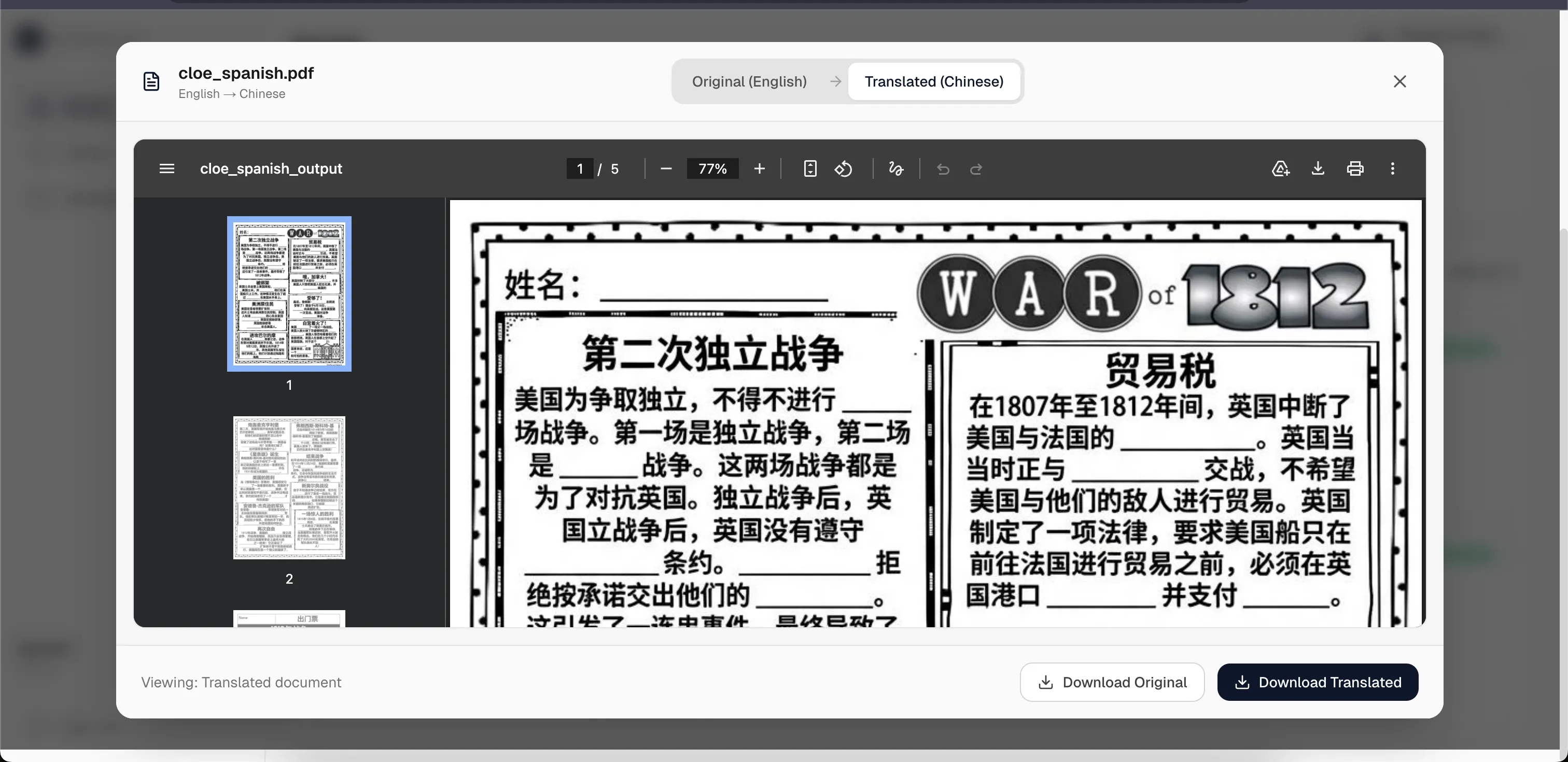The image size is (1568, 762).
Task: Print the PDF with printer icon
Action: [x=1355, y=168]
